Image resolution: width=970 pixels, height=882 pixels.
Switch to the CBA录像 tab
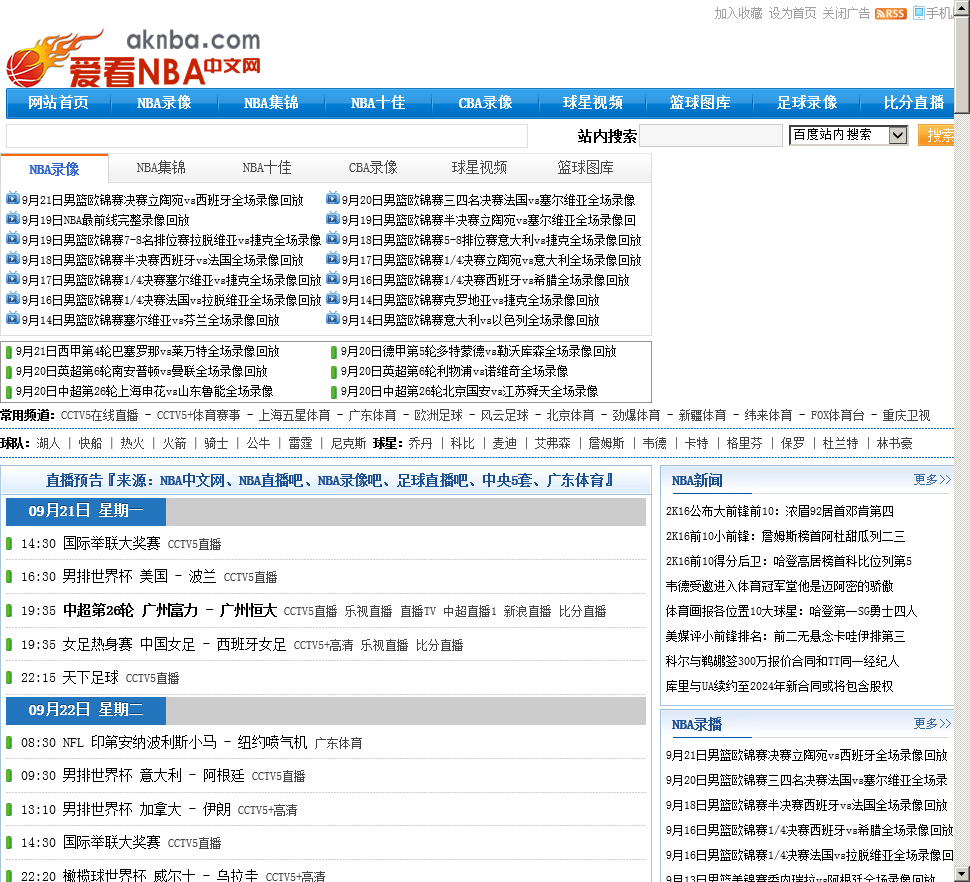pos(373,168)
